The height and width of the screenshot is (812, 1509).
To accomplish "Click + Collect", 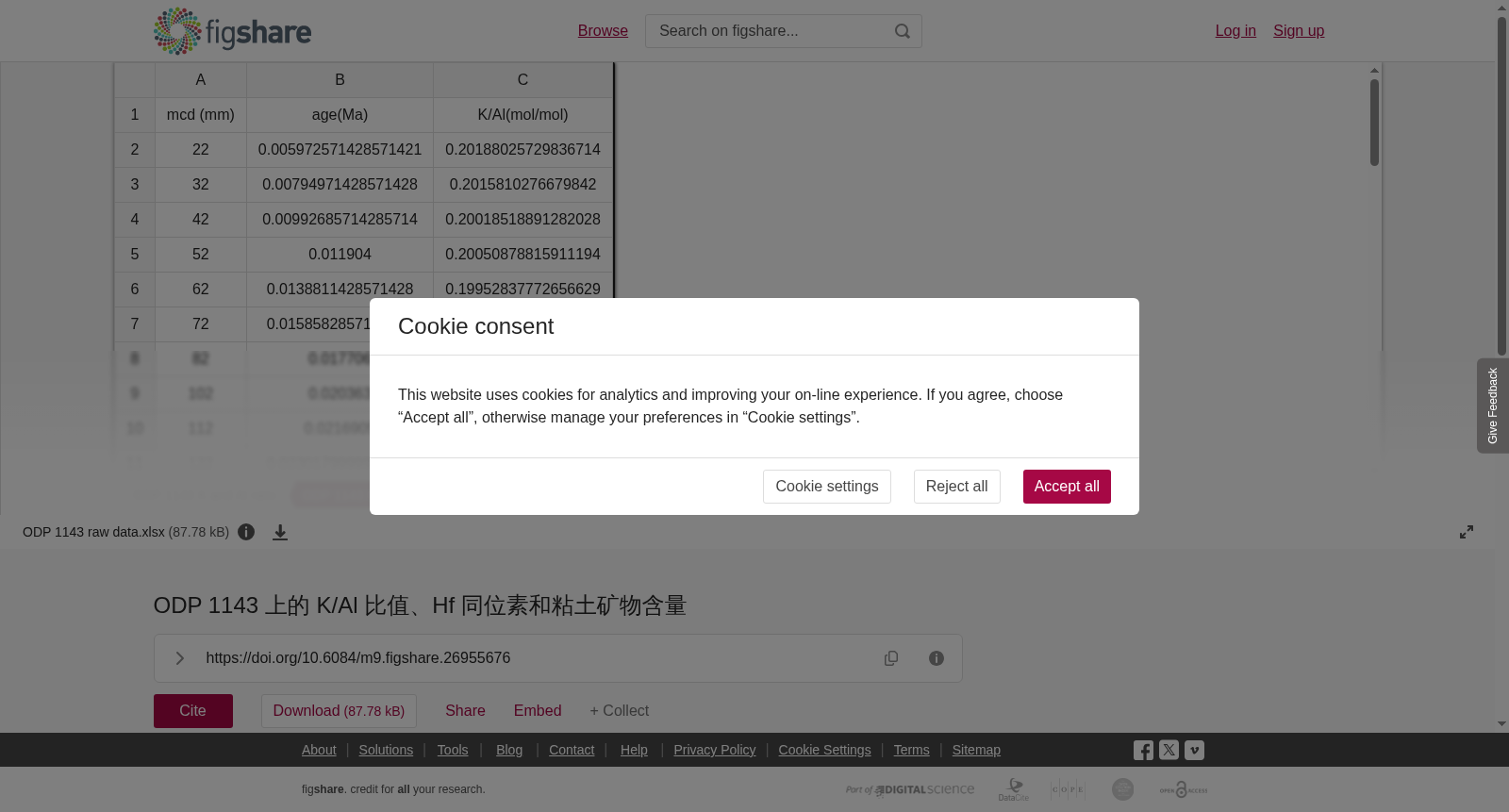I will pos(620,711).
